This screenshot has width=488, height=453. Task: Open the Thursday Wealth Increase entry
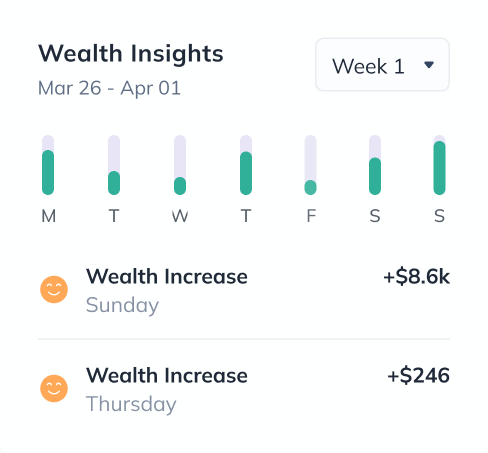pyautogui.click(x=244, y=389)
